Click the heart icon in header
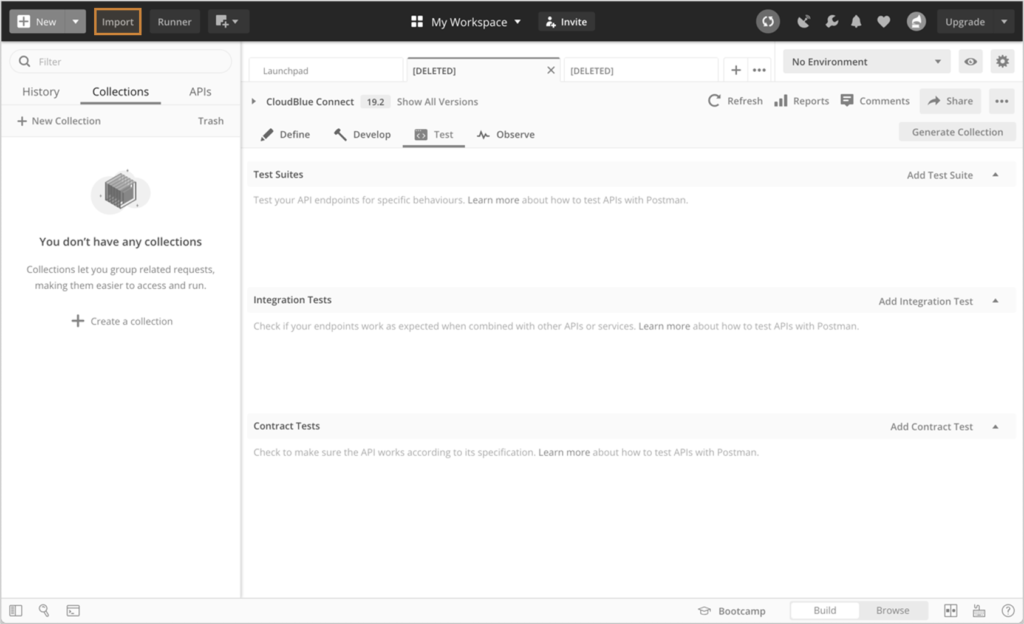Screen dimensions: 1024x624 [884, 22]
